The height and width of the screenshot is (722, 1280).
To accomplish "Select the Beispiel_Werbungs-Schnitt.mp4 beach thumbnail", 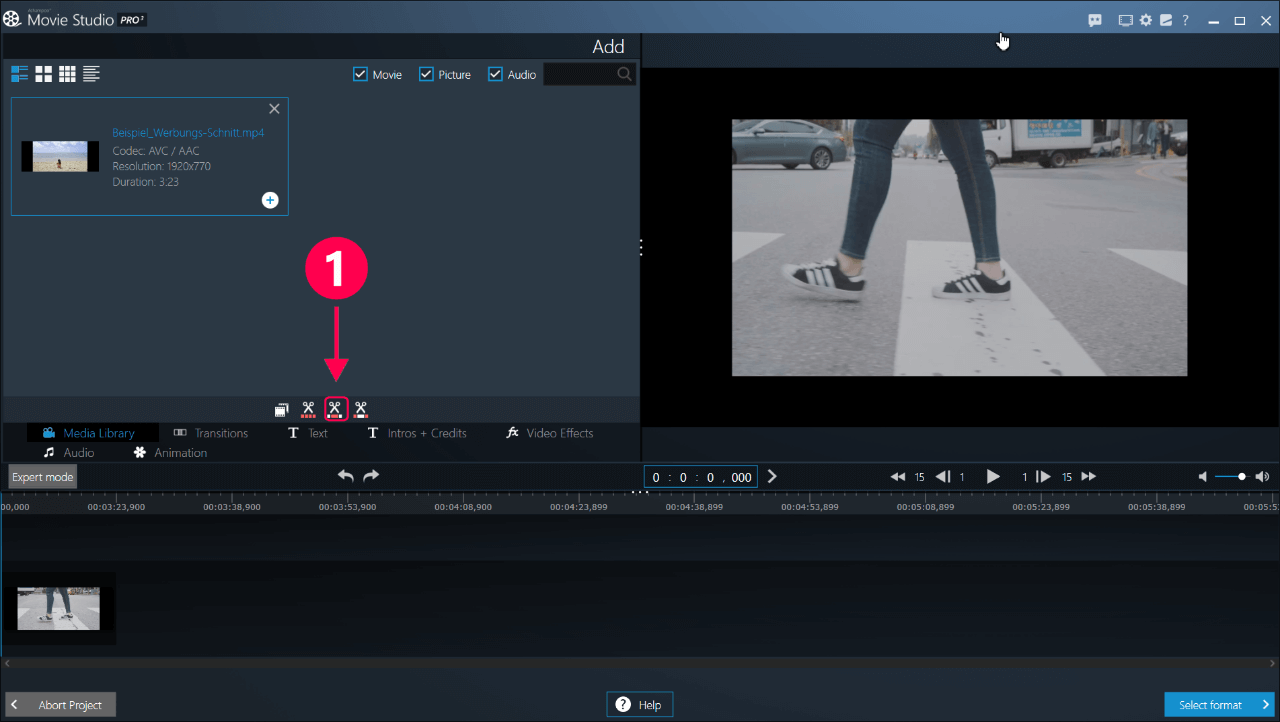I will pyautogui.click(x=60, y=156).
